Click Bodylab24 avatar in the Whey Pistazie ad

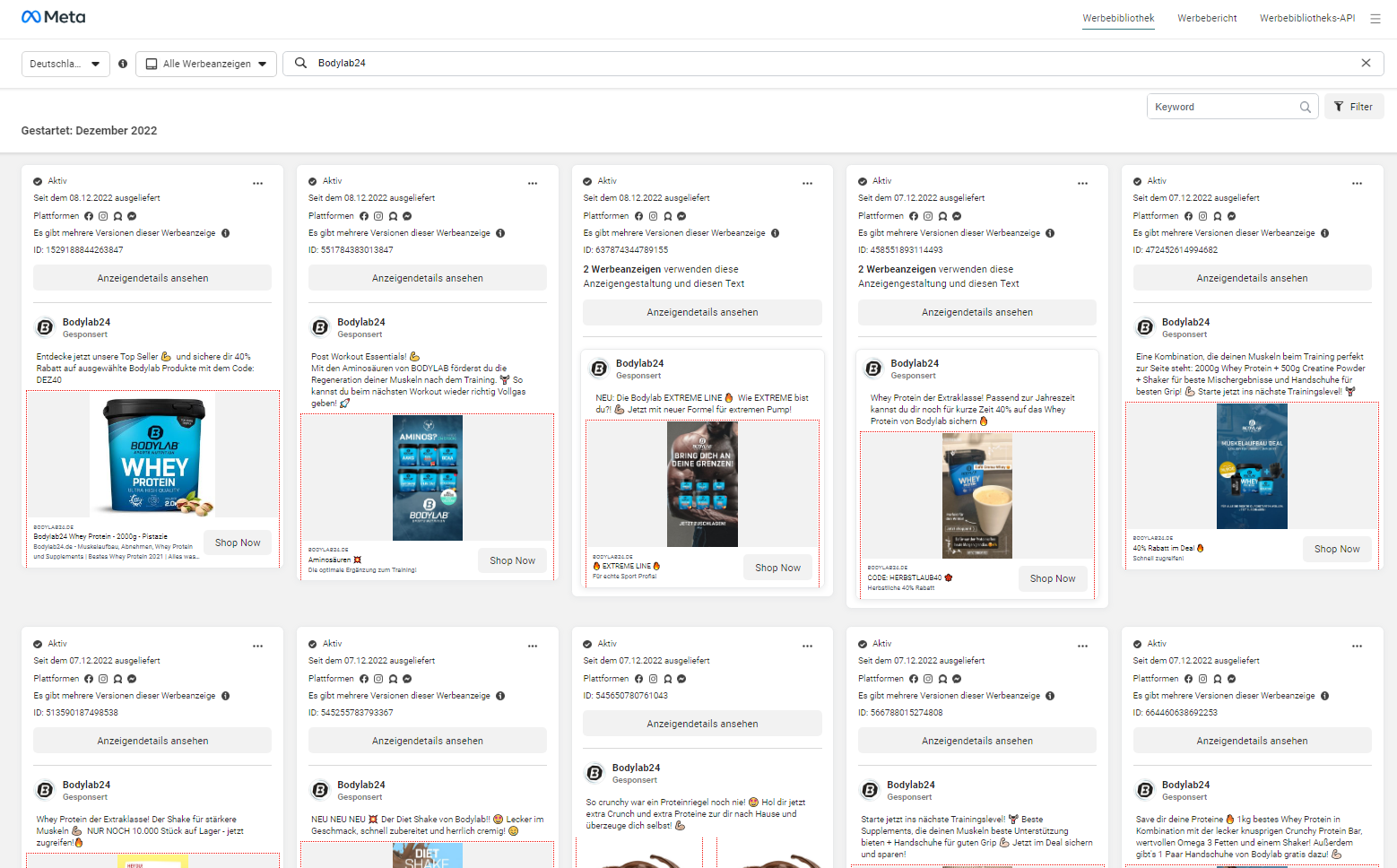(45, 327)
